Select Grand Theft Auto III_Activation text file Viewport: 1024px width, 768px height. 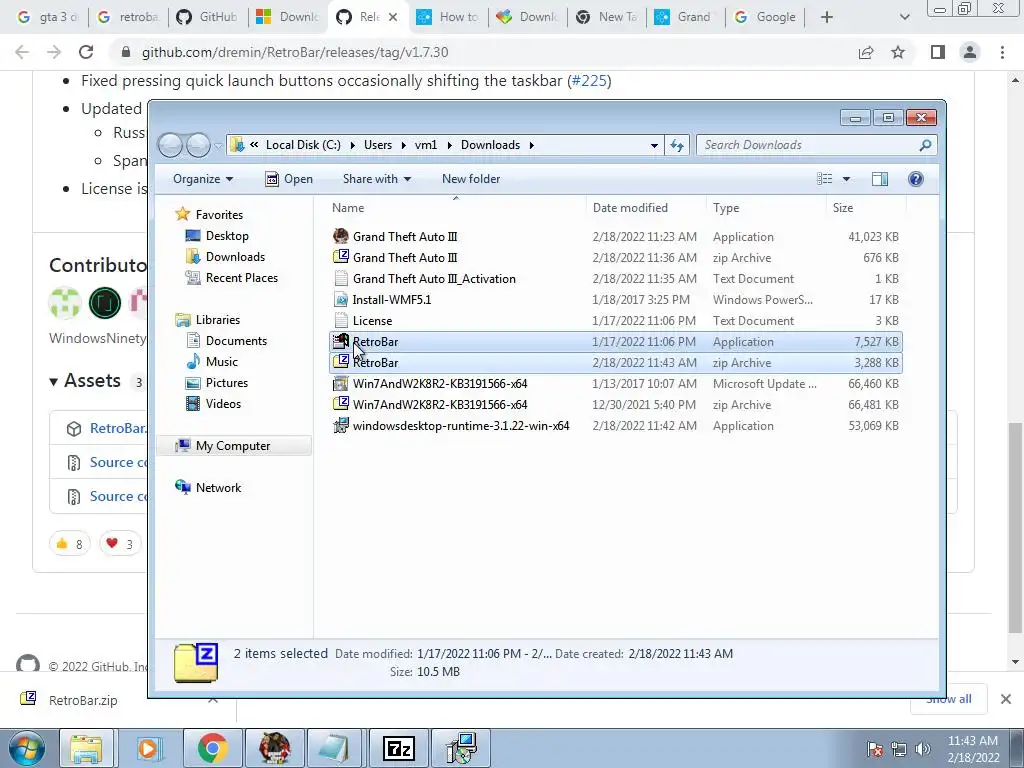click(x=615, y=279)
